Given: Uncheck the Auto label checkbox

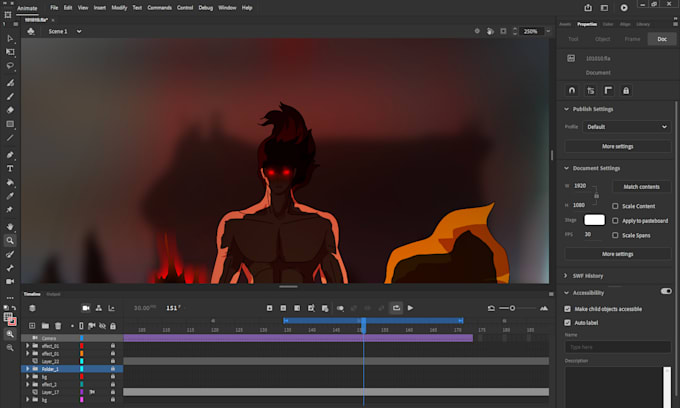Looking at the screenshot, I should (567, 323).
